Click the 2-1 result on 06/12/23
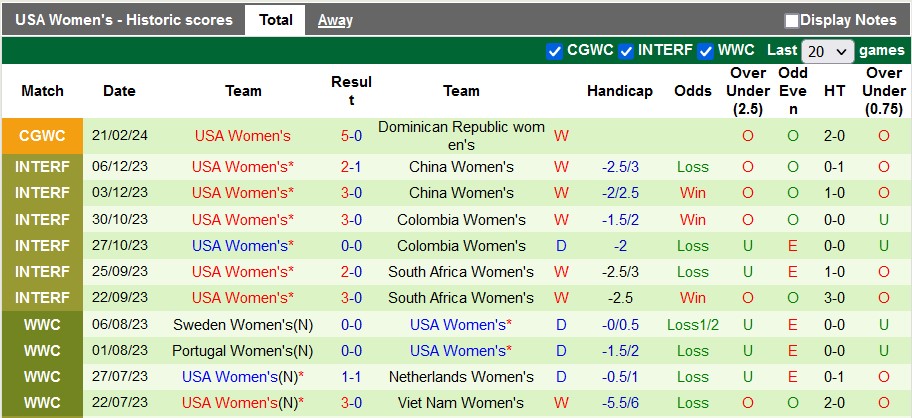The width and height of the screenshot is (912, 418). pyautogui.click(x=351, y=167)
